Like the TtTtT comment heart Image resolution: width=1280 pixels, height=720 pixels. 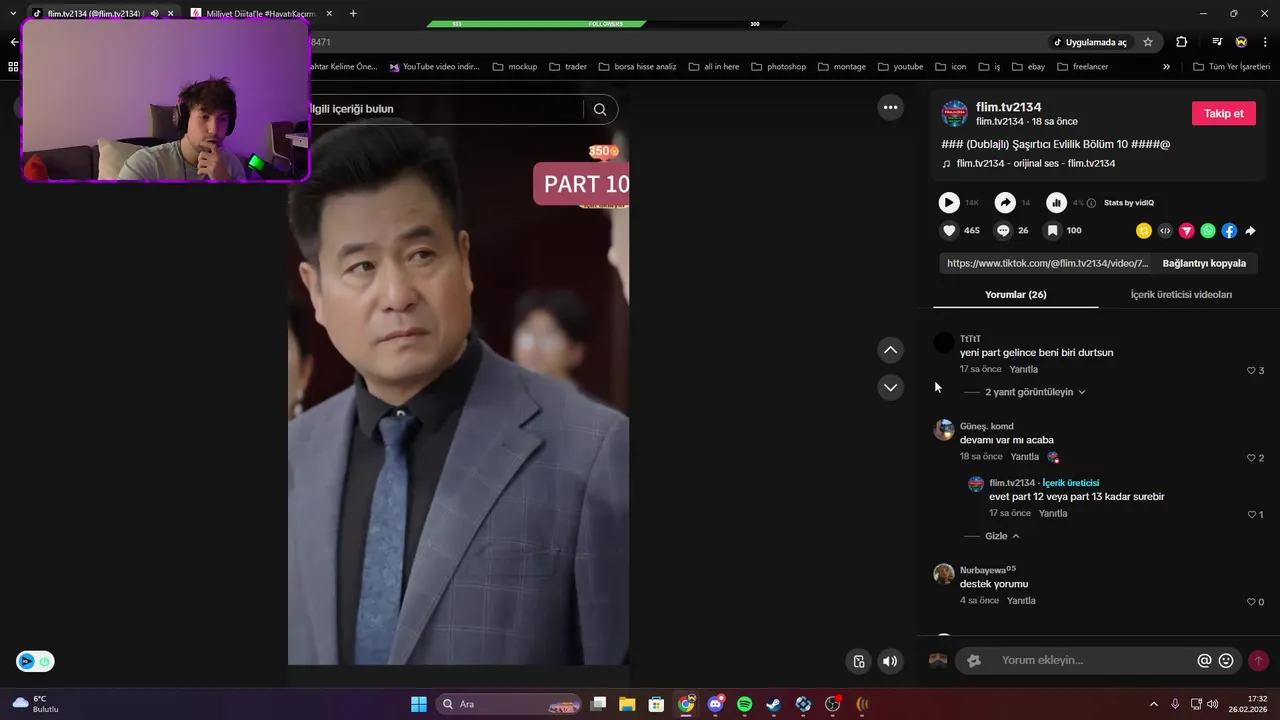point(1251,371)
